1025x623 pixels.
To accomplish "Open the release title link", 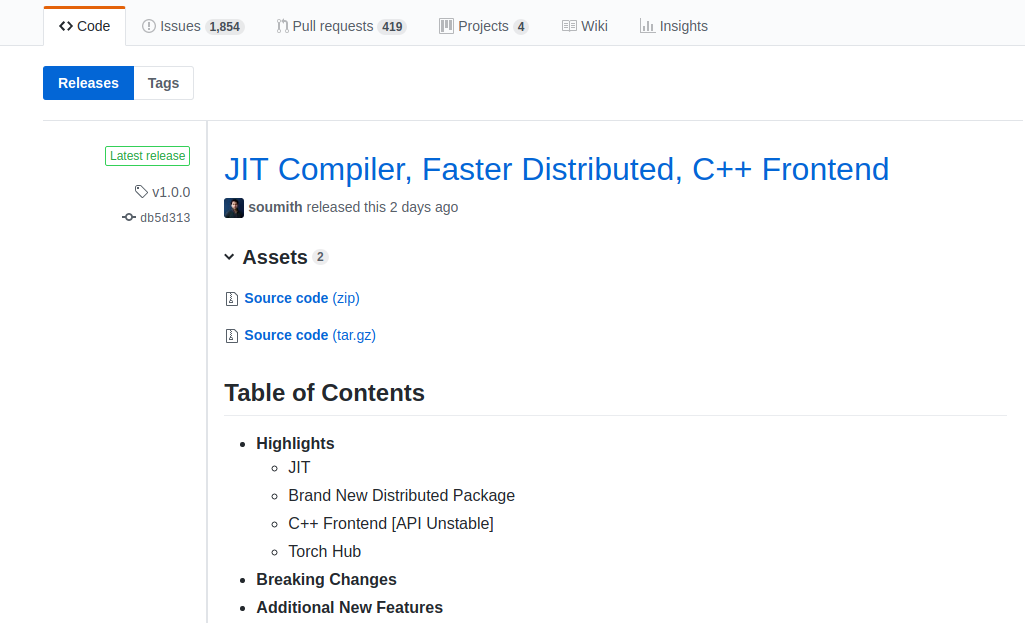I will tap(556, 169).
